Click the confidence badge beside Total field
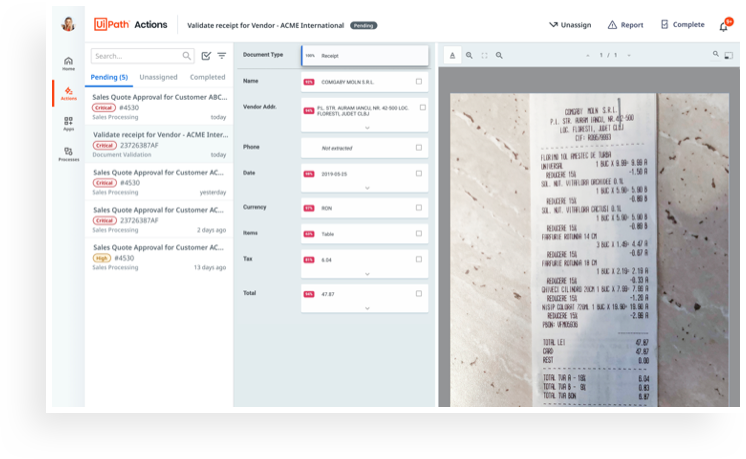The image size is (746, 459). click(309, 294)
